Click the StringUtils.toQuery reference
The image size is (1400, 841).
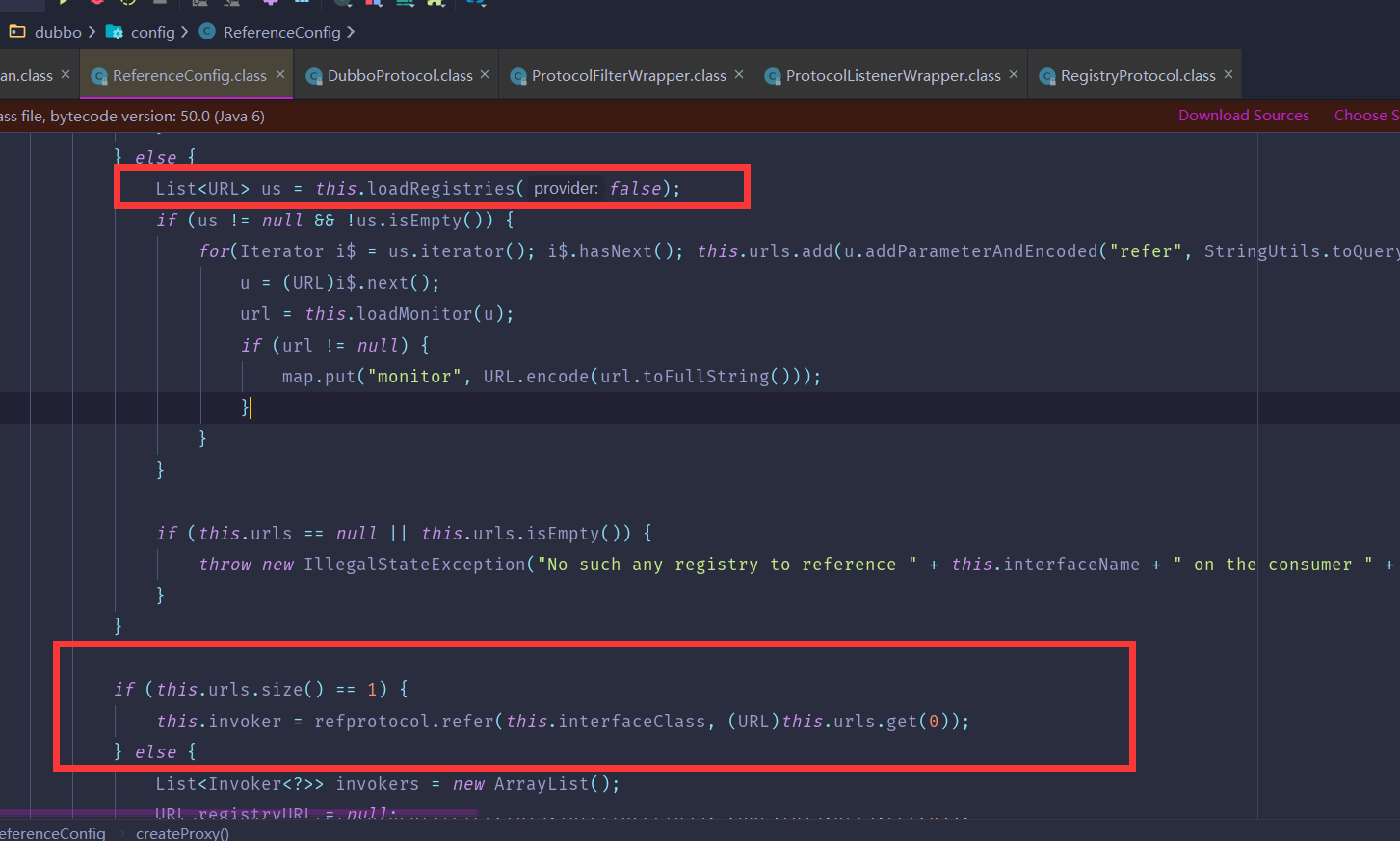(1302, 251)
